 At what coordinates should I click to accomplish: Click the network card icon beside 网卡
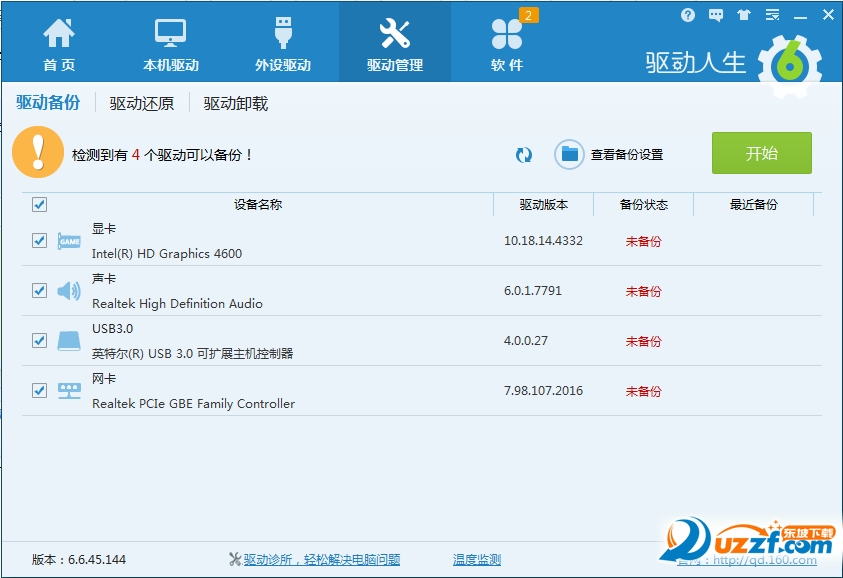(68, 390)
